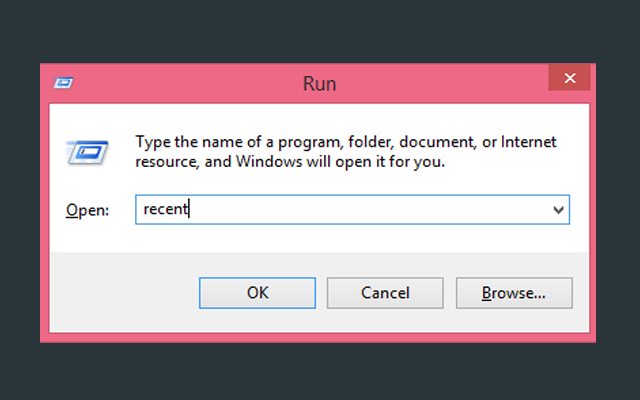640x400 pixels.
Task: Open the file picker with Browse...
Action: 514,293
